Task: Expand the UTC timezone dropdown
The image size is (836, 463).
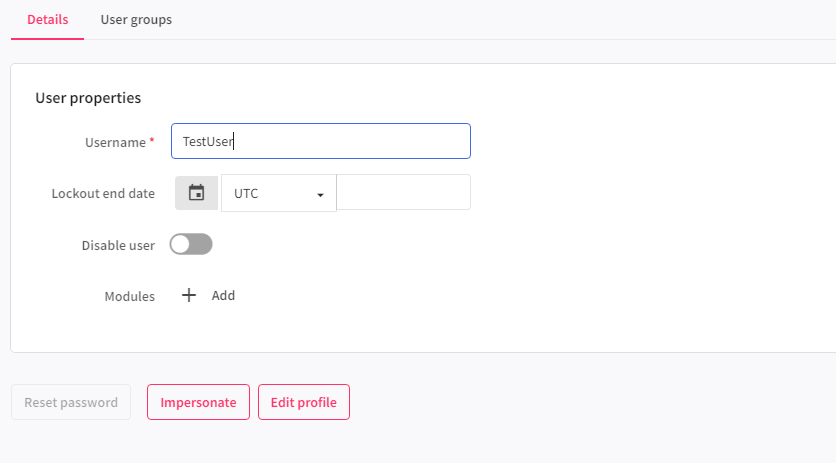Action: tap(278, 193)
